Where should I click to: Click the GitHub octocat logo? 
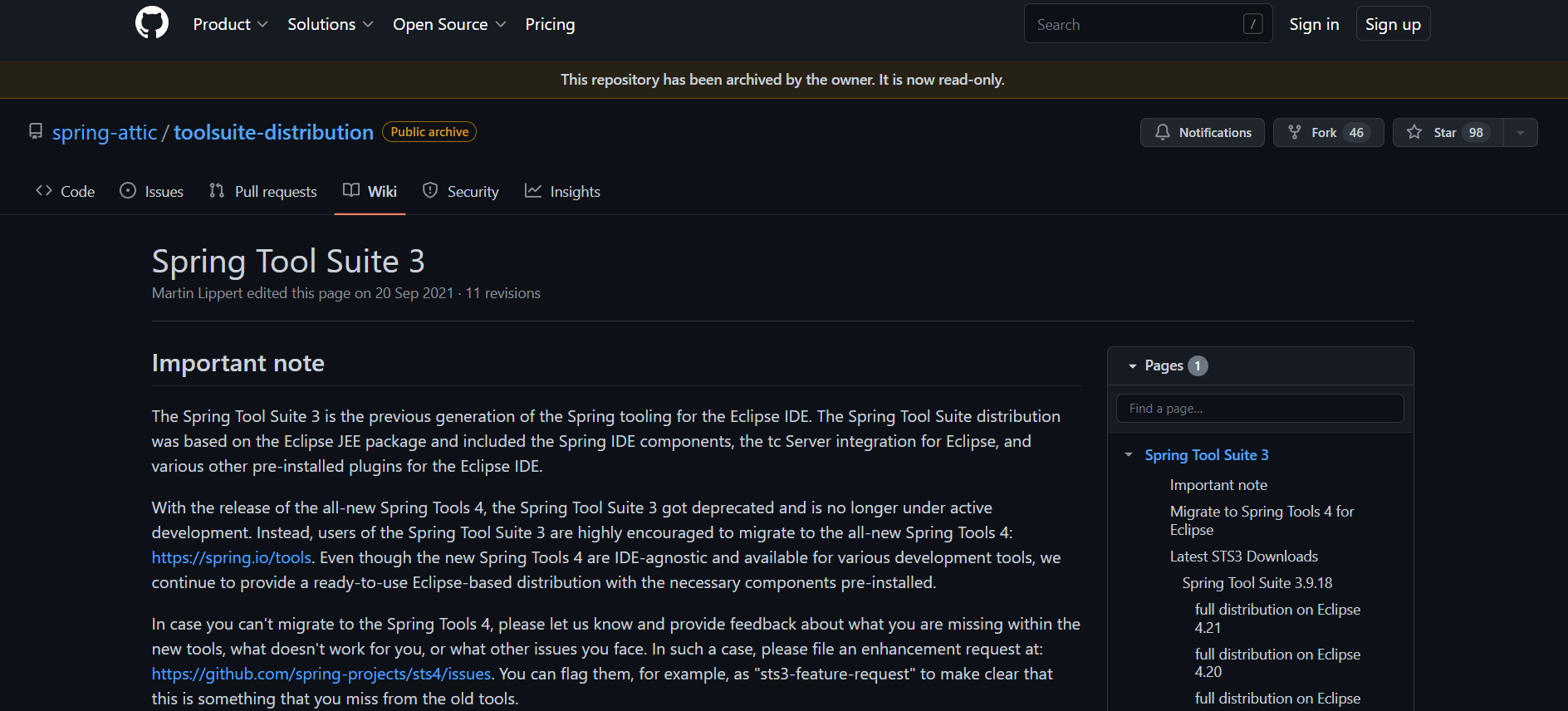click(x=152, y=23)
